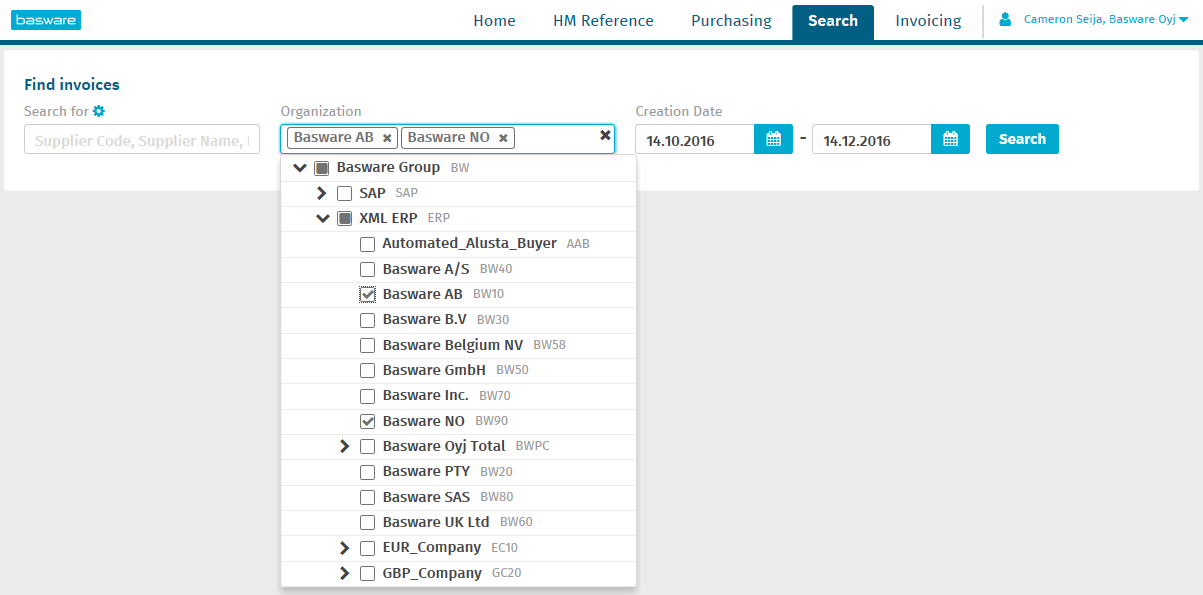The image size is (1203, 595).
Task: Check the Basware Belgium NV checkbox
Action: [x=367, y=345]
